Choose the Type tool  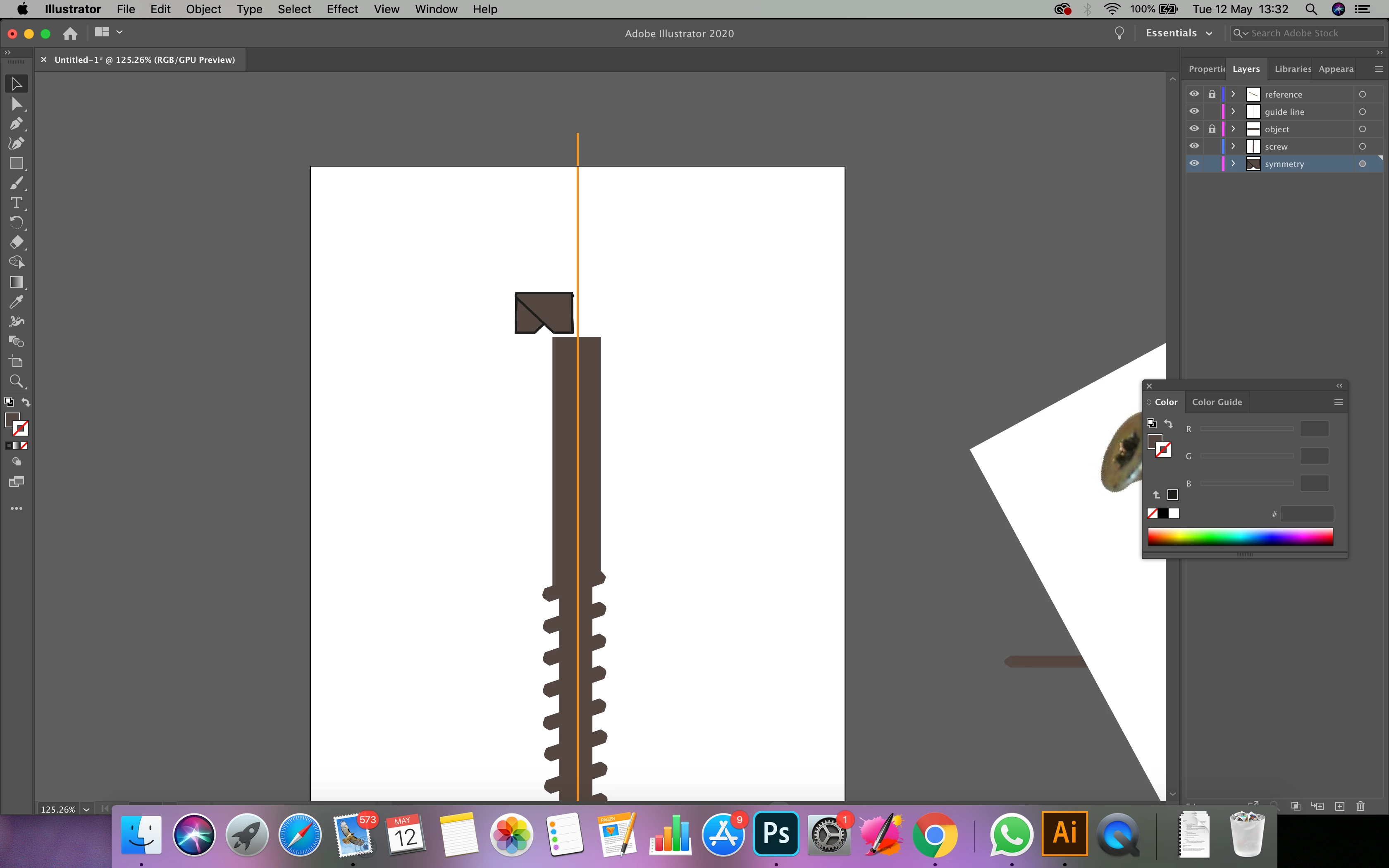[16, 203]
